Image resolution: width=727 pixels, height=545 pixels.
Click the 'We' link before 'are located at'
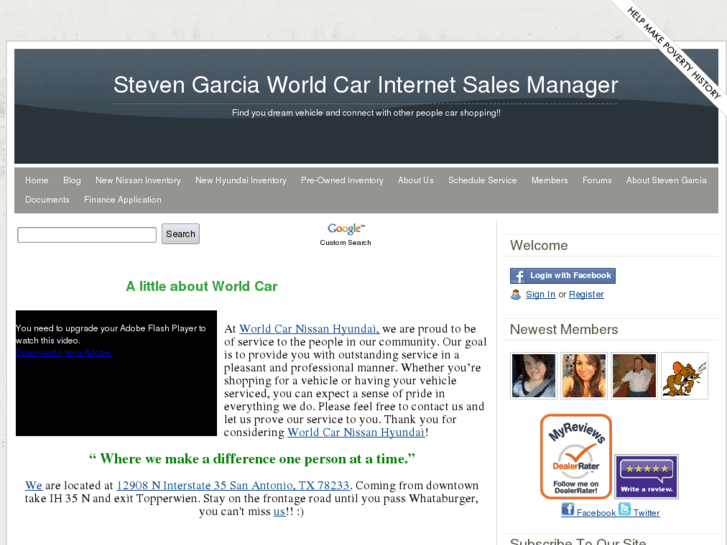33,486
